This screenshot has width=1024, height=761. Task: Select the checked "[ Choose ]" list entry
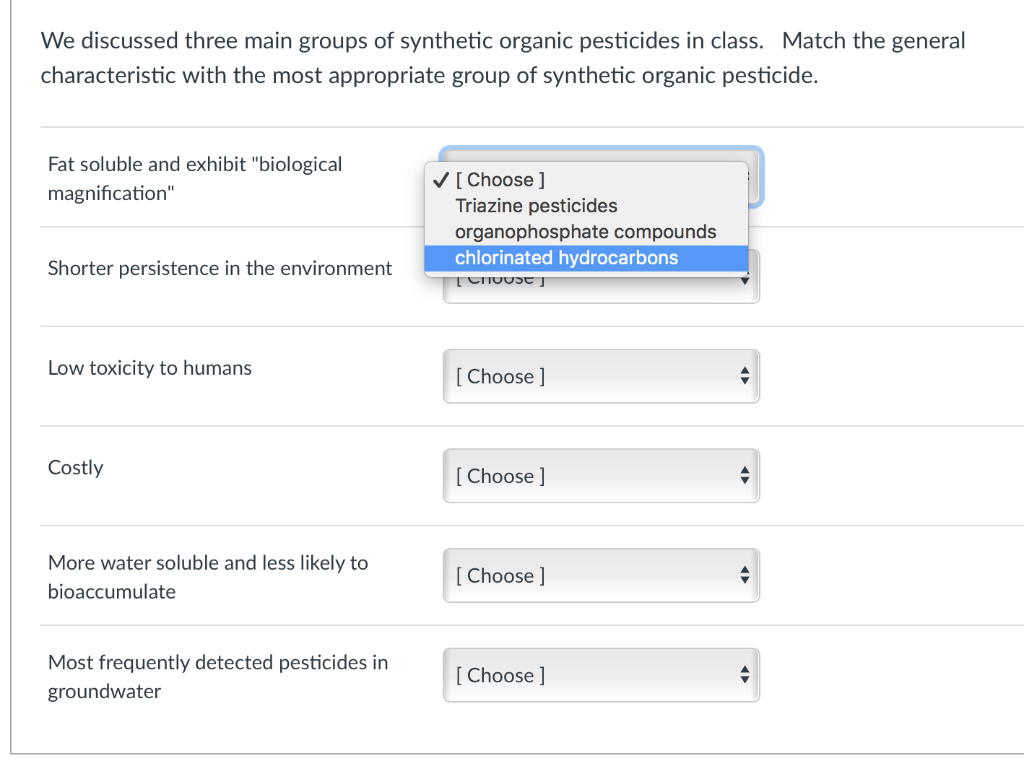(500, 180)
